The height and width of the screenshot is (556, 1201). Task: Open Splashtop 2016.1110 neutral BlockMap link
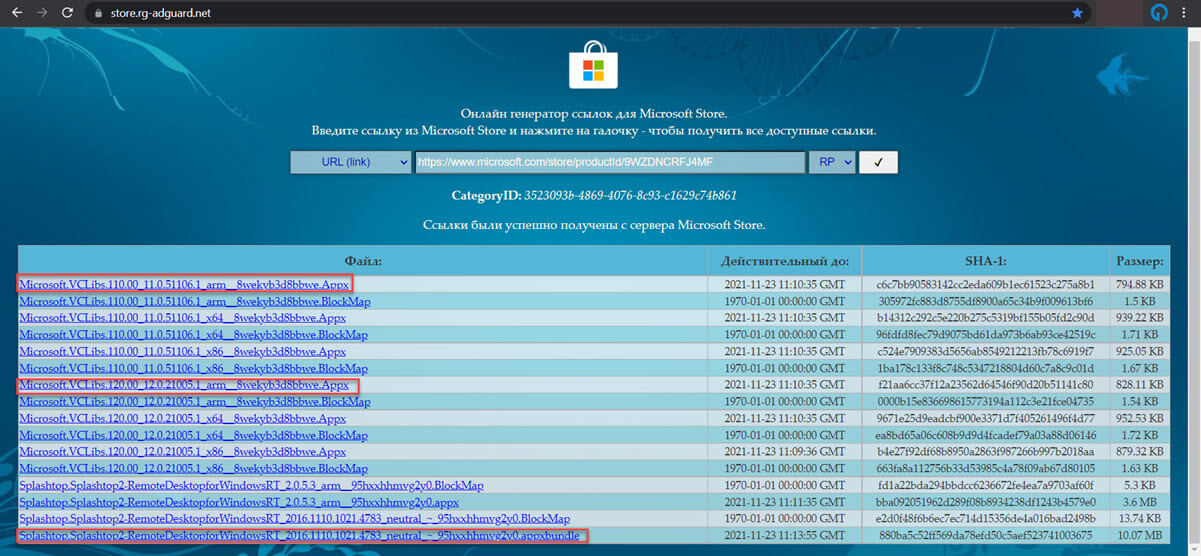pyautogui.click(x=295, y=519)
